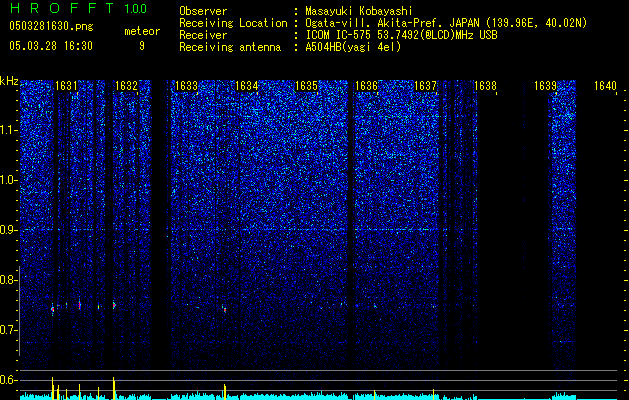Select the ICOM IC-575 53.7492 MHz USB text
This screenshot has height=400, width=629.
pos(402,35)
